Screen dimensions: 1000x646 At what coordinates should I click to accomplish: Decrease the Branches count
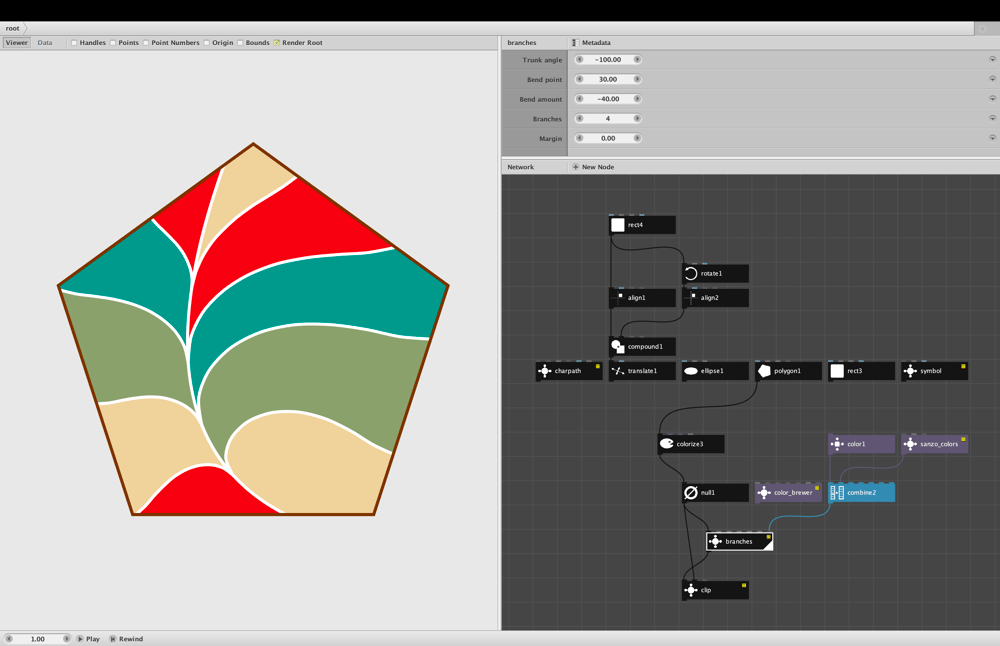pyautogui.click(x=580, y=119)
